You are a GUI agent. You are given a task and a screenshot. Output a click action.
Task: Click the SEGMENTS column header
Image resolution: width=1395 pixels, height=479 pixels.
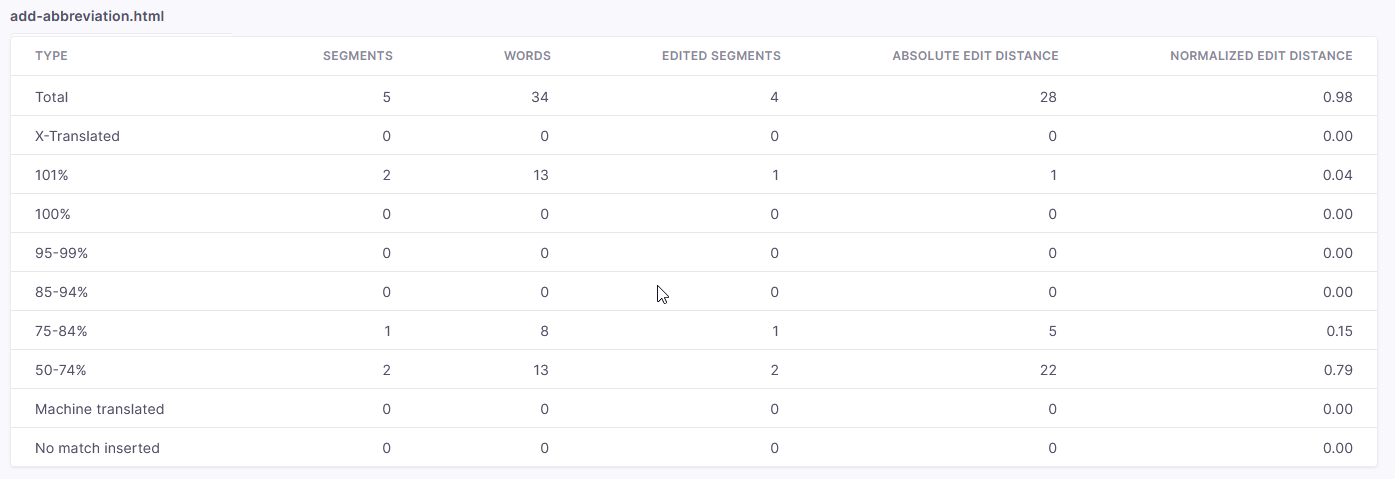[357, 56]
